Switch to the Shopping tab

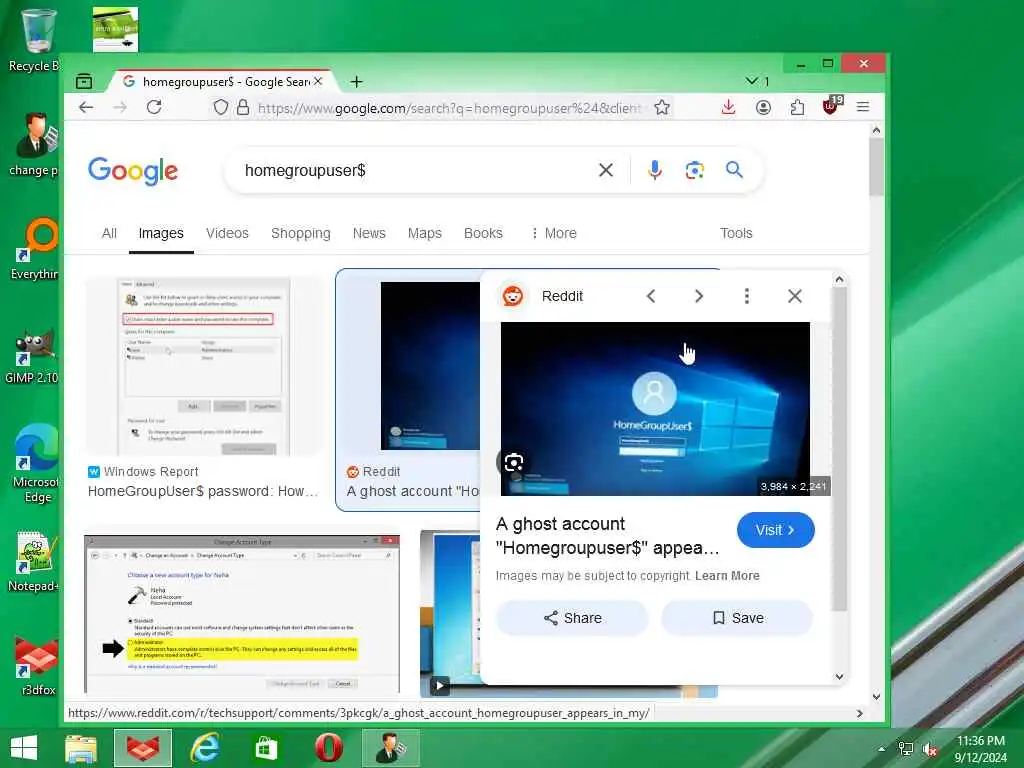tap(300, 233)
